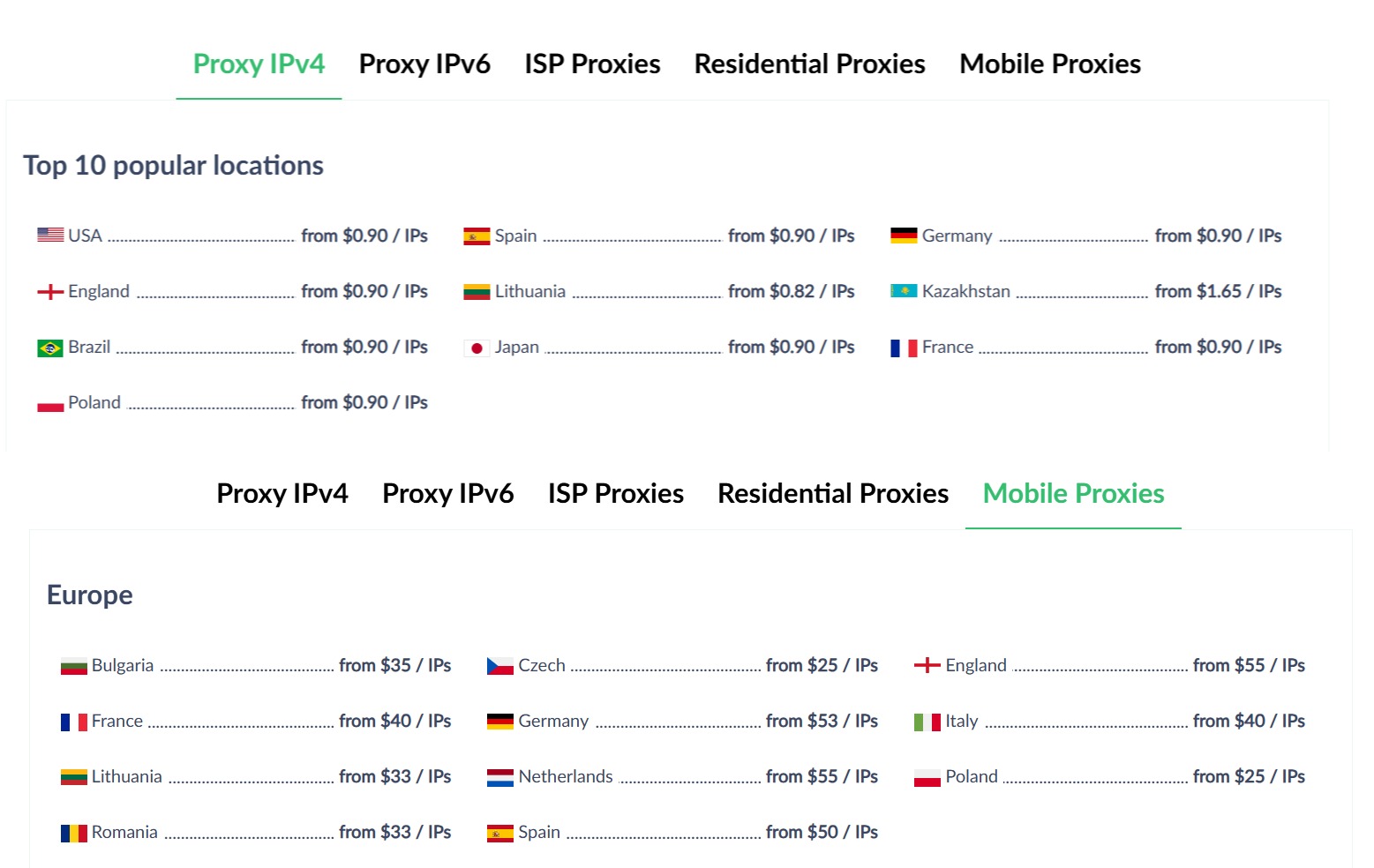Click the Kazakhstan flag icon
The image size is (1374, 868).
tap(904, 290)
